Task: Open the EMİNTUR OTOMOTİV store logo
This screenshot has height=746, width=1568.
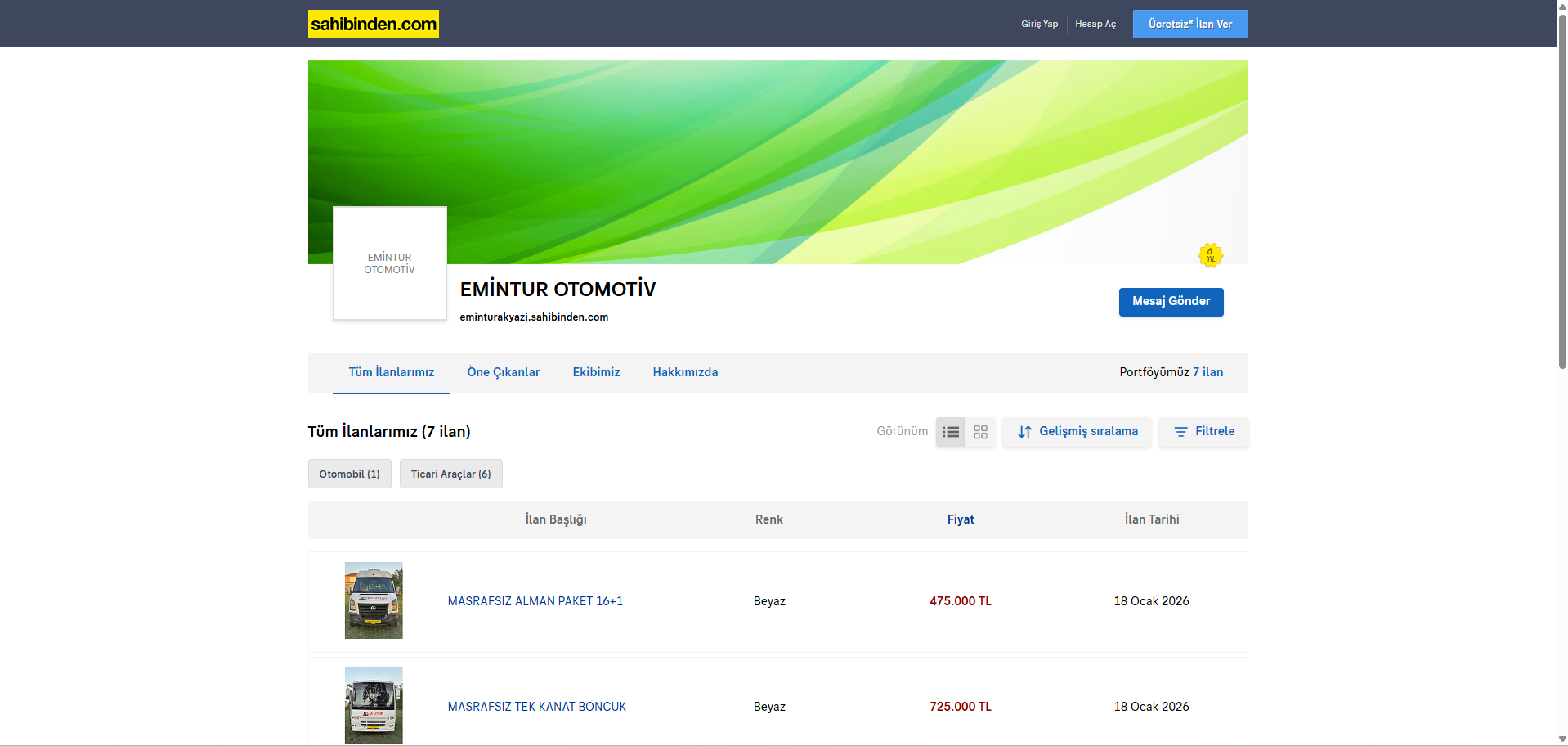Action: 390,263
